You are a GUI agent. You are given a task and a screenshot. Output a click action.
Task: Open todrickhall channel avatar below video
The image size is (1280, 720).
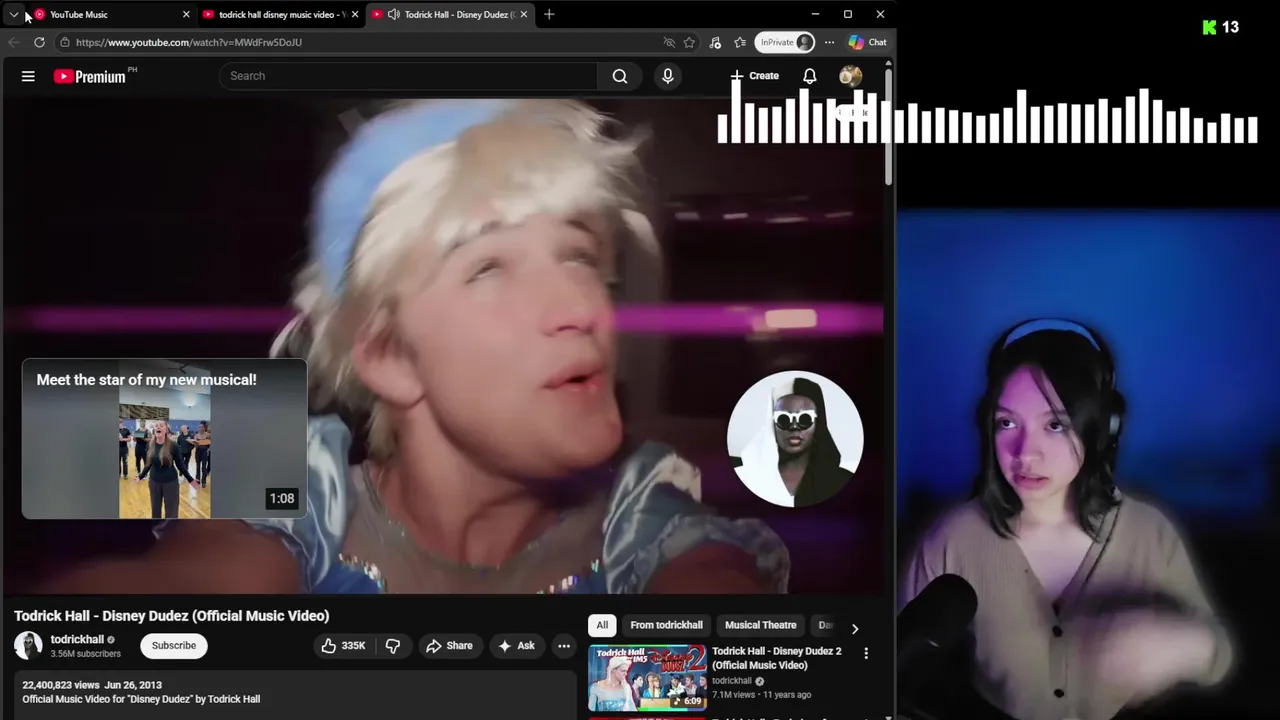(x=28, y=646)
